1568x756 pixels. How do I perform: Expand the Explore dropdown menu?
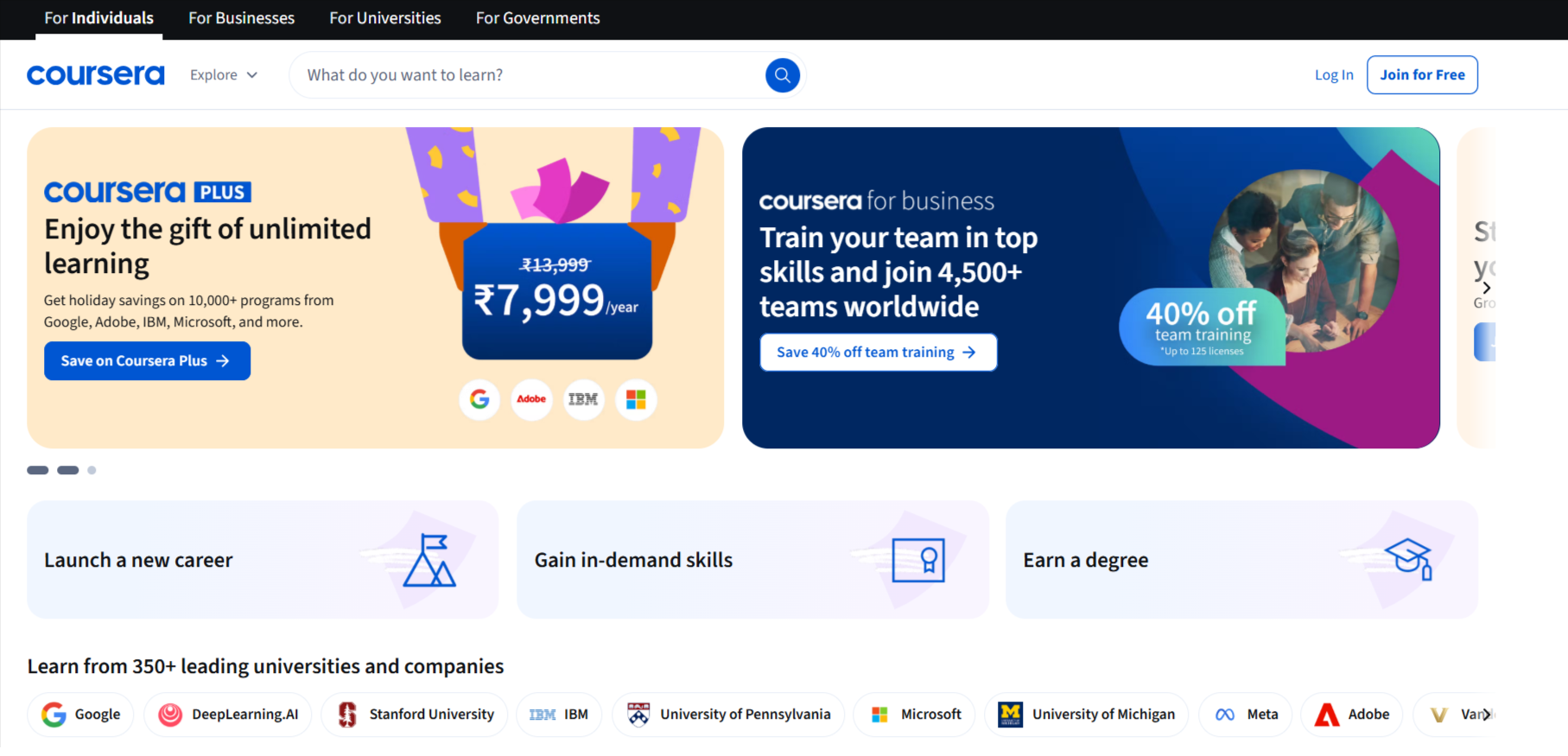(224, 75)
